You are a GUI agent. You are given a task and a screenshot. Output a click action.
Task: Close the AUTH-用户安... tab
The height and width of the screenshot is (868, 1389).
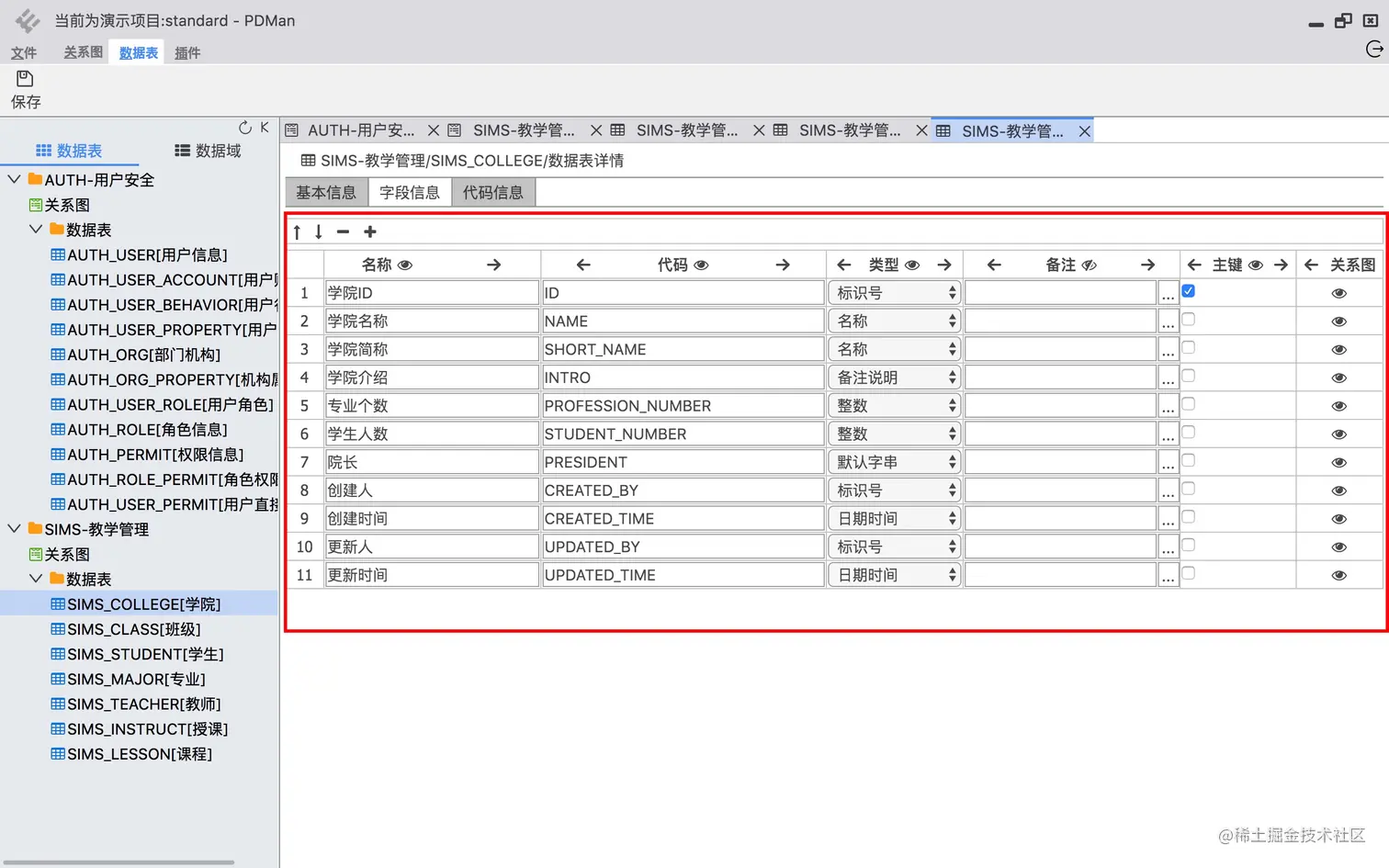click(x=434, y=130)
